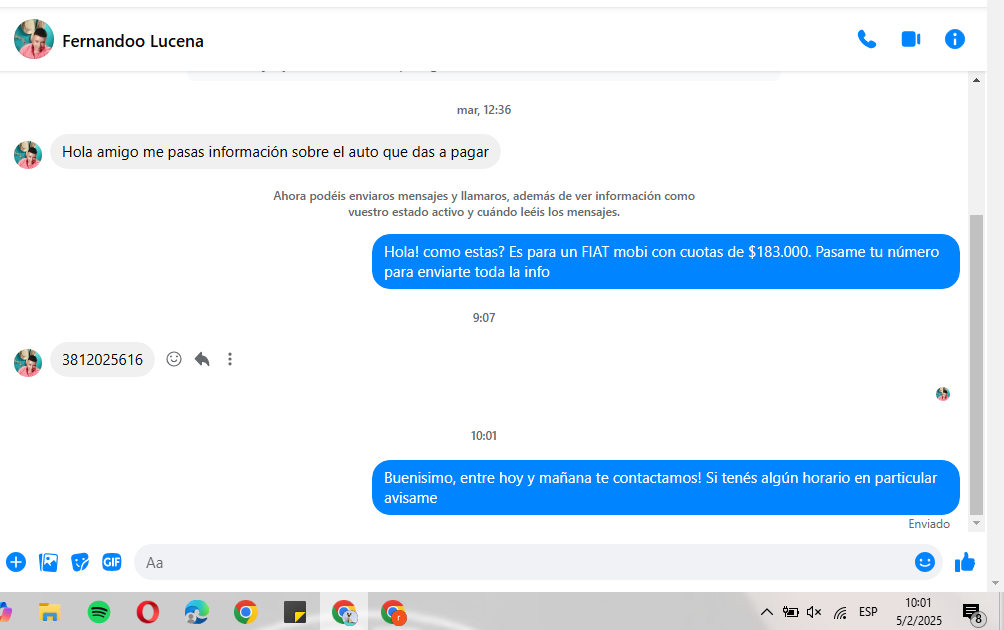Image resolution: width=1004 pixels, height=630 pixels.
Task: Reply to the 3812025616 message
Action: (202, 359)
